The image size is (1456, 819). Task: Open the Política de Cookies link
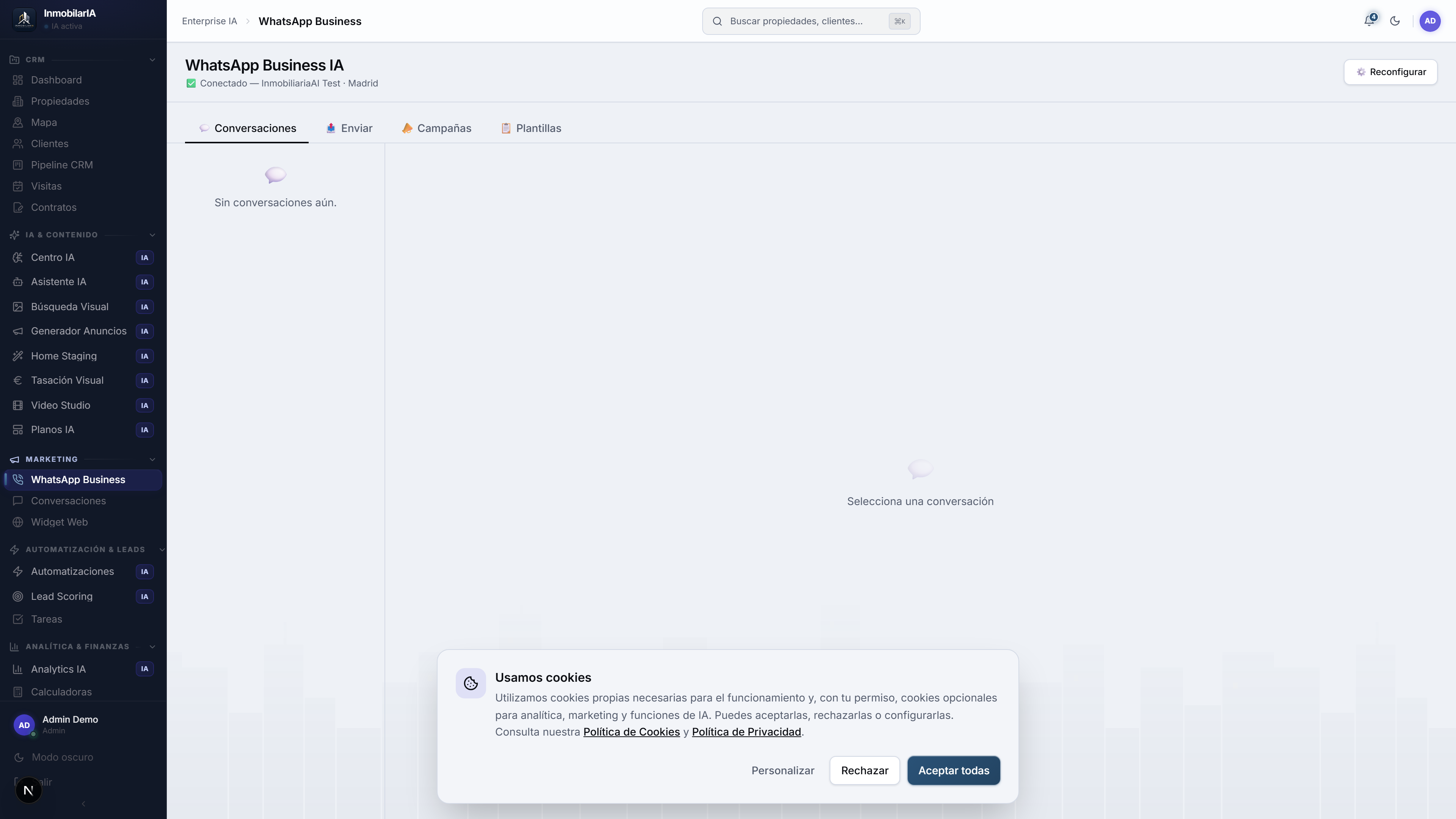pos(631,731)
